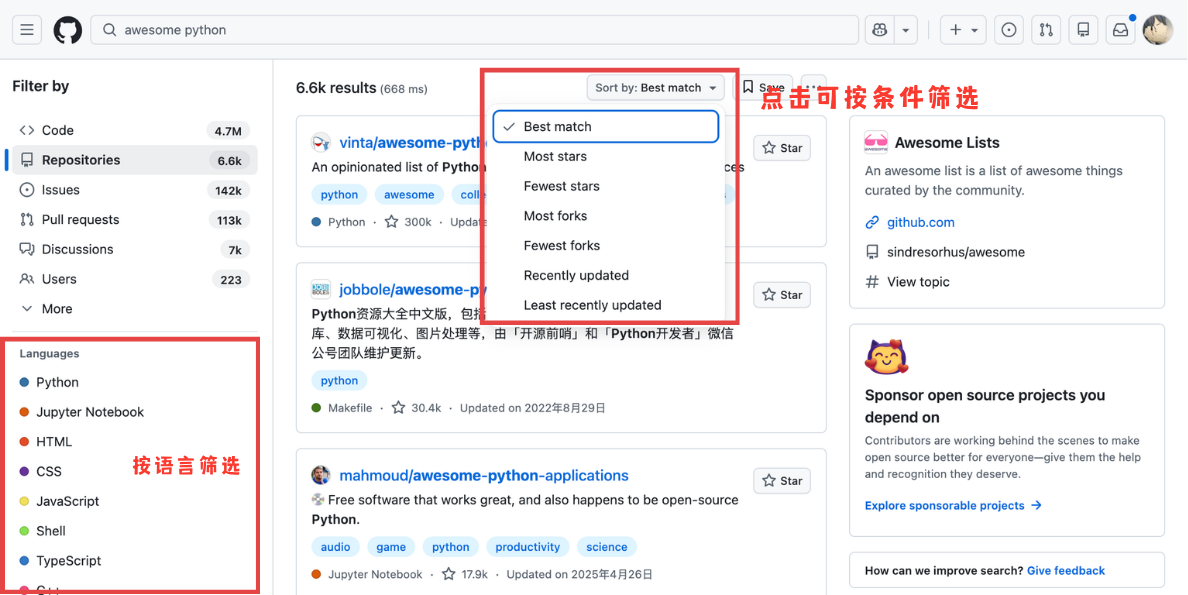
Task: Select awesome topic tag
Action: (x=409, y=195)
